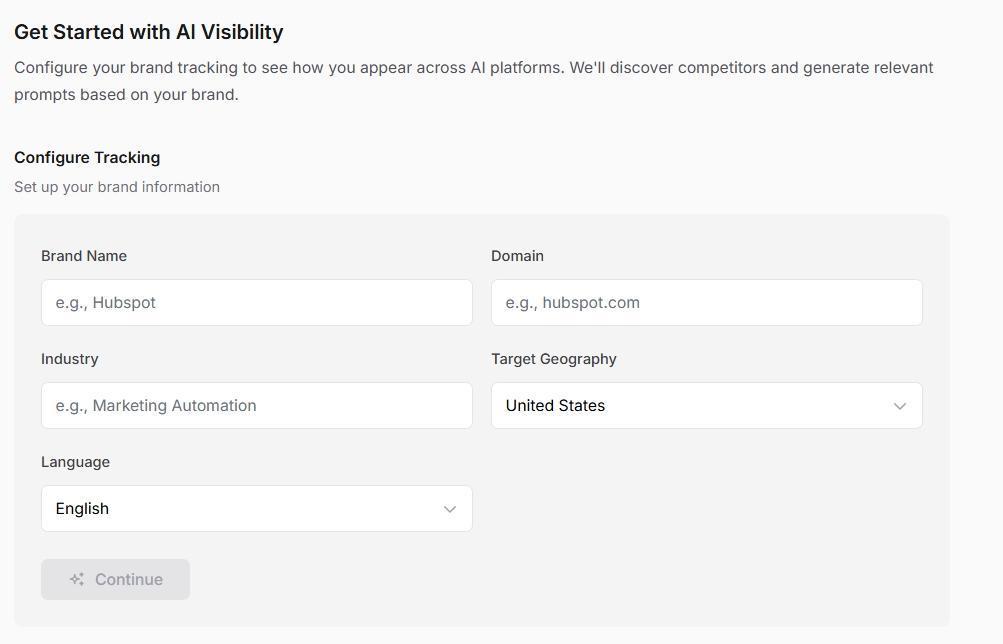Click into the Domain text field
The height and width of the screenshot is (644, 1003).
coord(706,303)
